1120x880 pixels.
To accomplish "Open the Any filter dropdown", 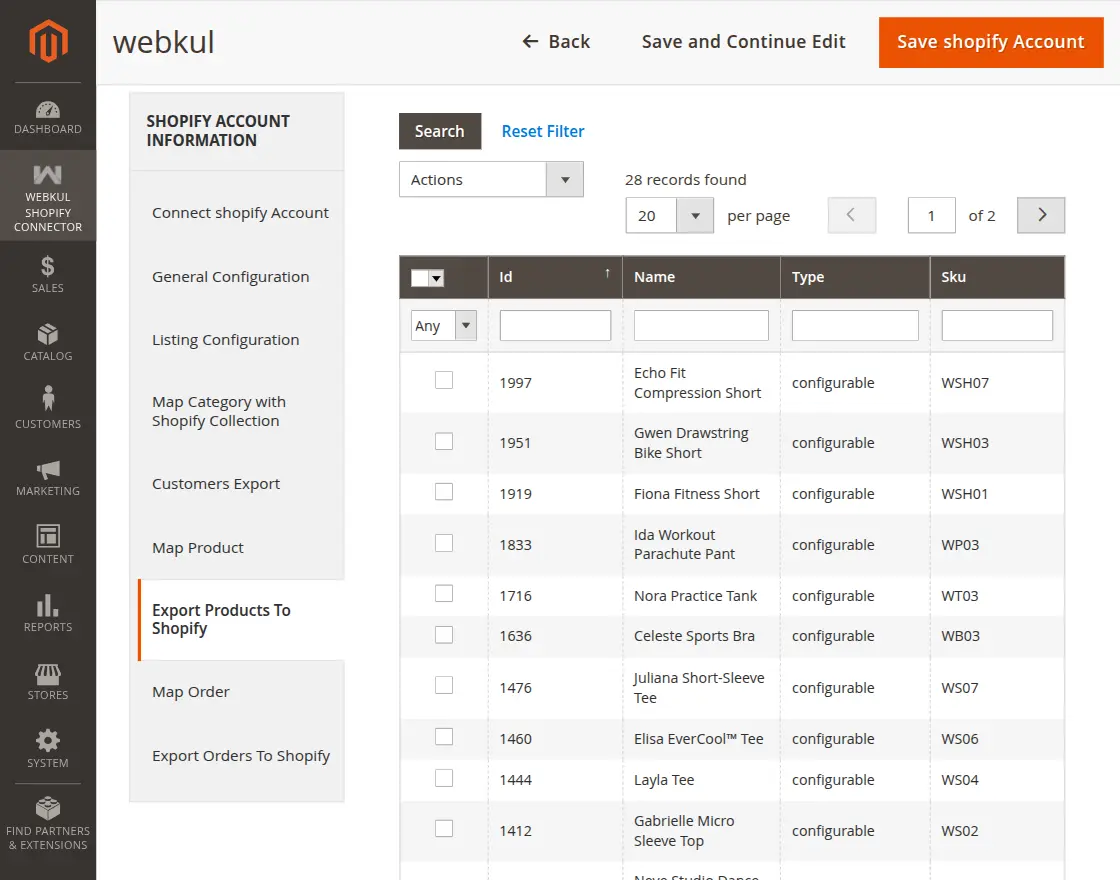I will click(x=444, y=326).
